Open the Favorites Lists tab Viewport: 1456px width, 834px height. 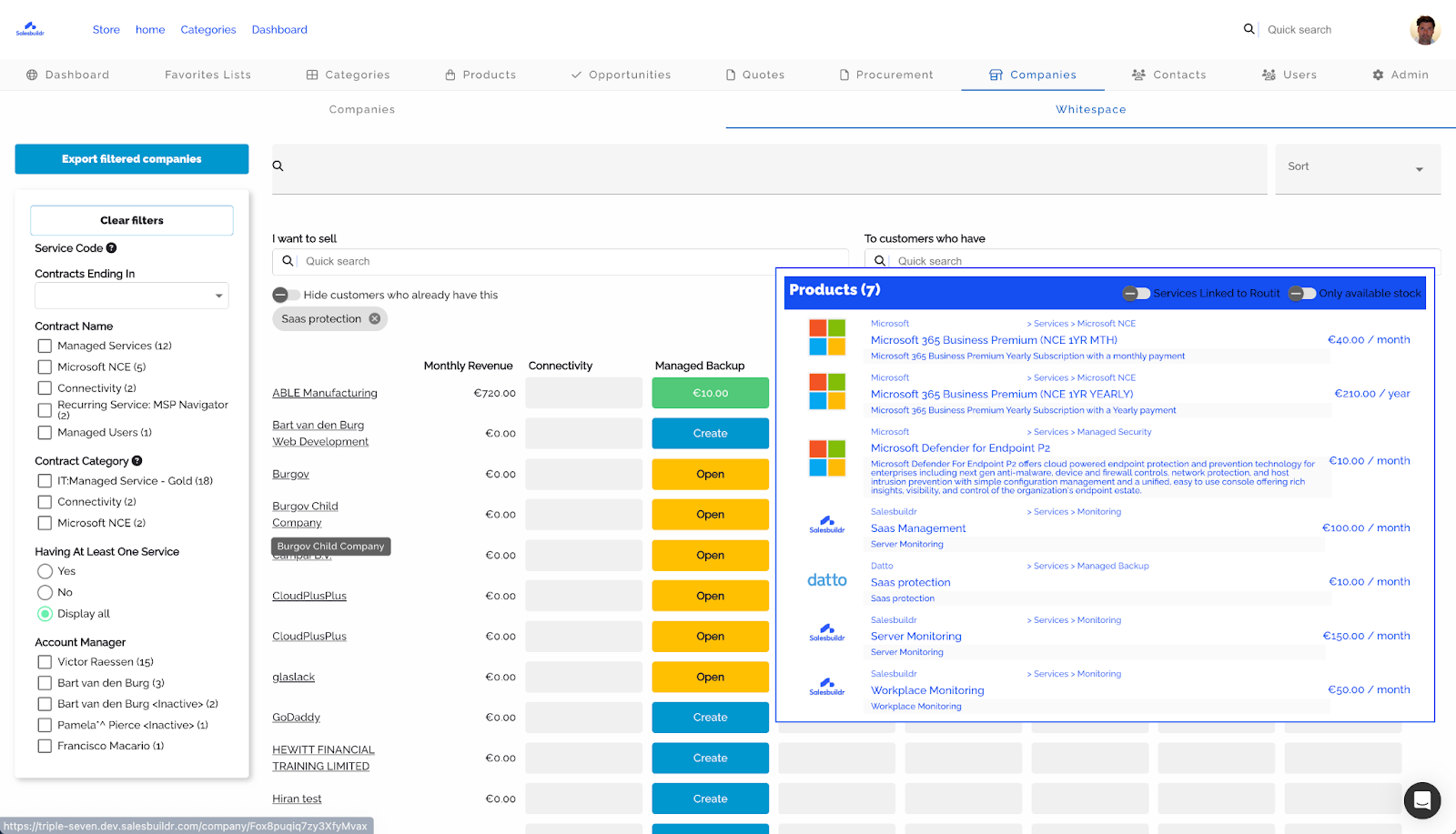[207, 75]
